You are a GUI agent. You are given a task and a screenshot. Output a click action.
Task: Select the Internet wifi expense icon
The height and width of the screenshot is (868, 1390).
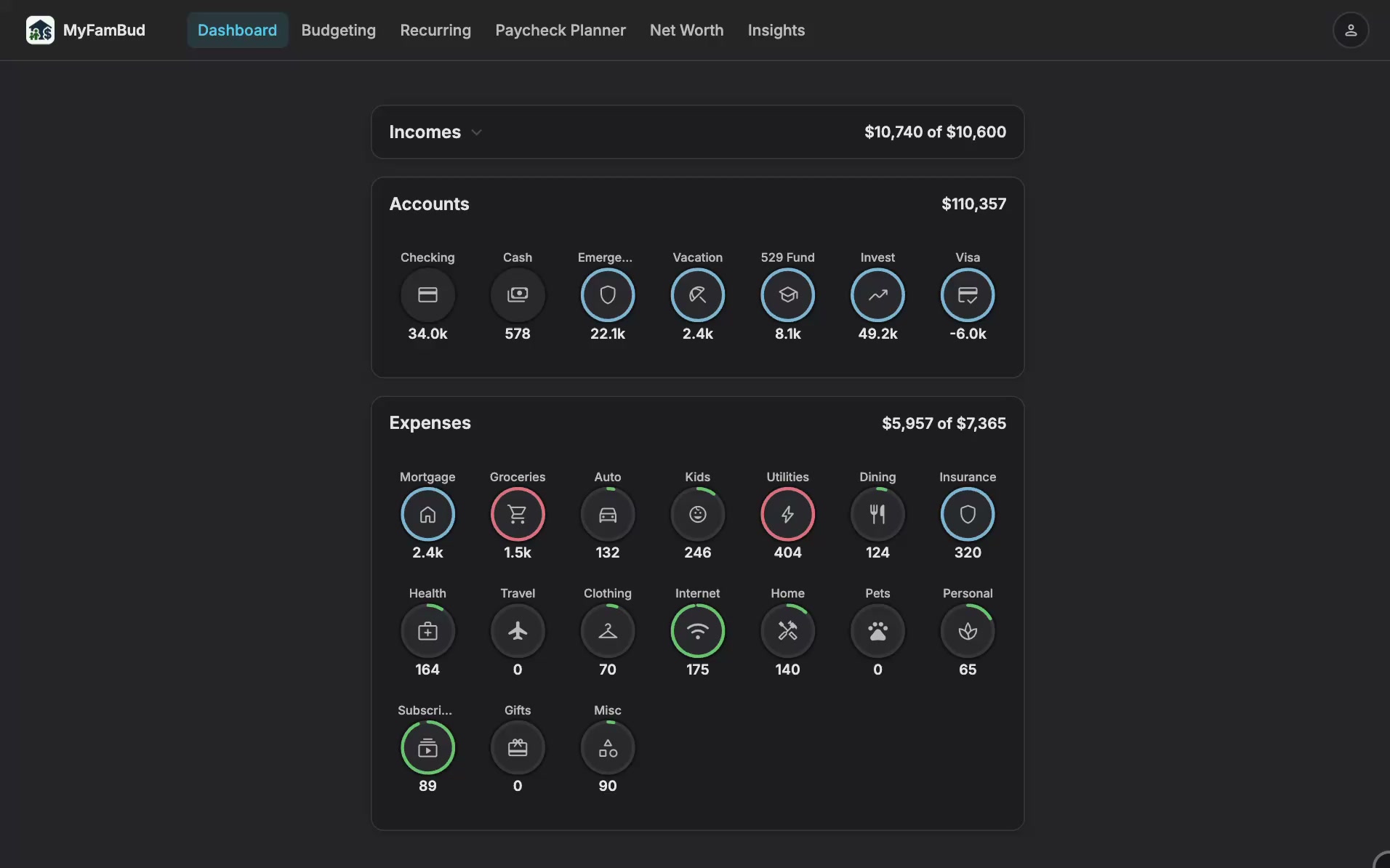[697, 630]
